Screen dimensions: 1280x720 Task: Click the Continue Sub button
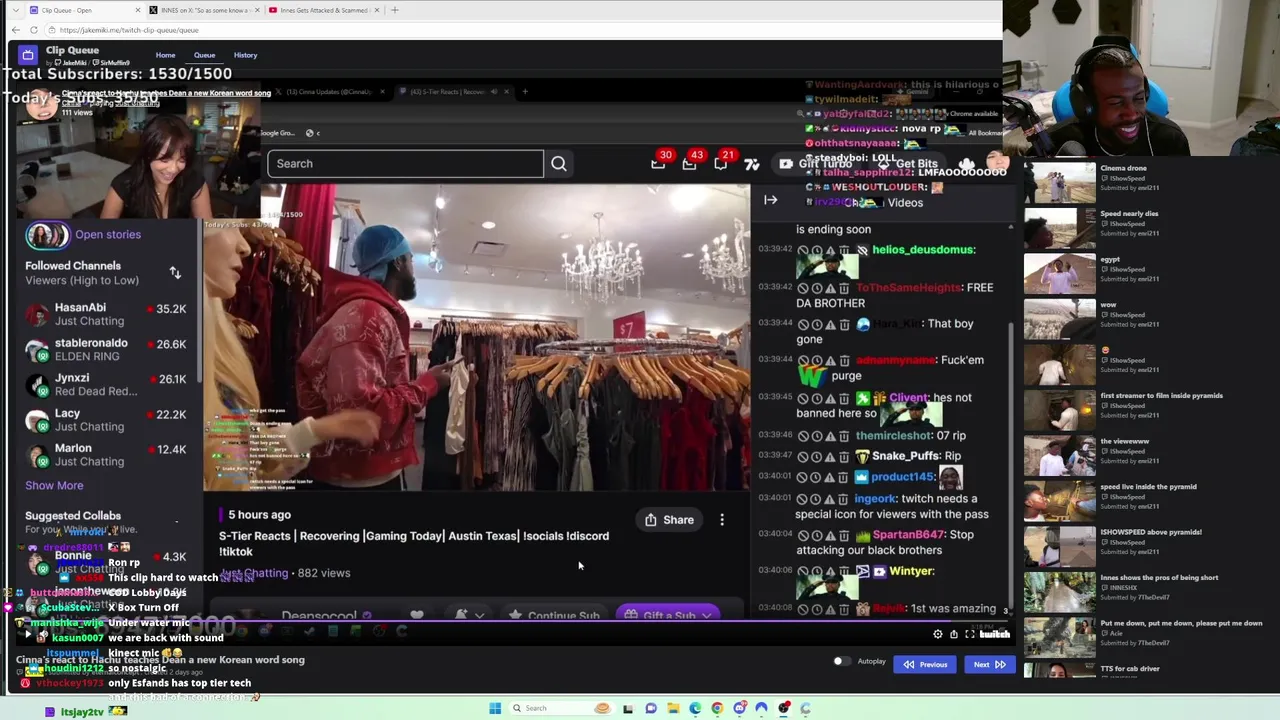coord(554,615)
